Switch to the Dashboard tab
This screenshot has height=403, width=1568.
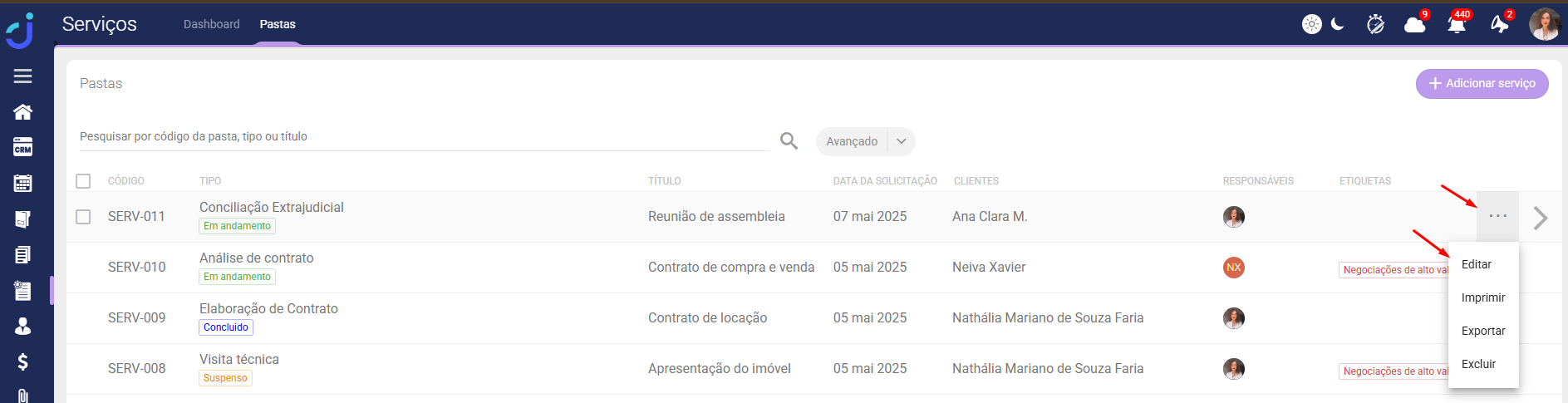pos(211,24)
